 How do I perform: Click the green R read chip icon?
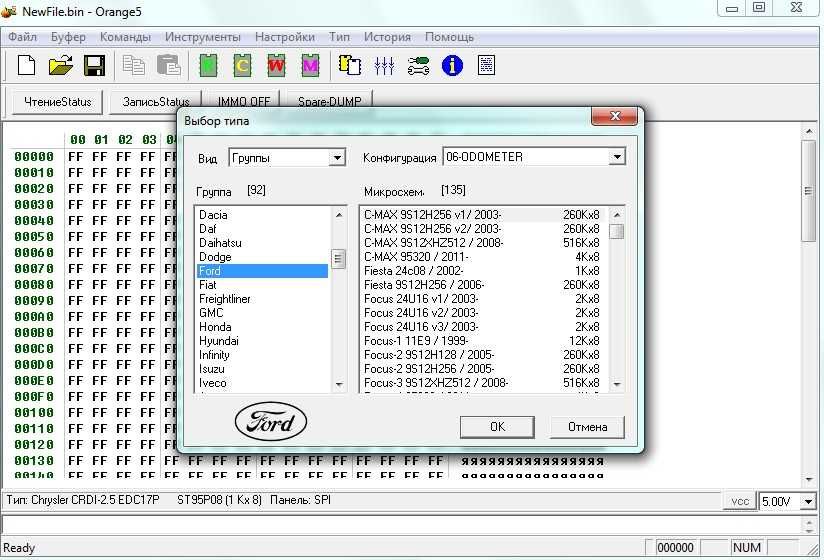[x=209, y=66]
